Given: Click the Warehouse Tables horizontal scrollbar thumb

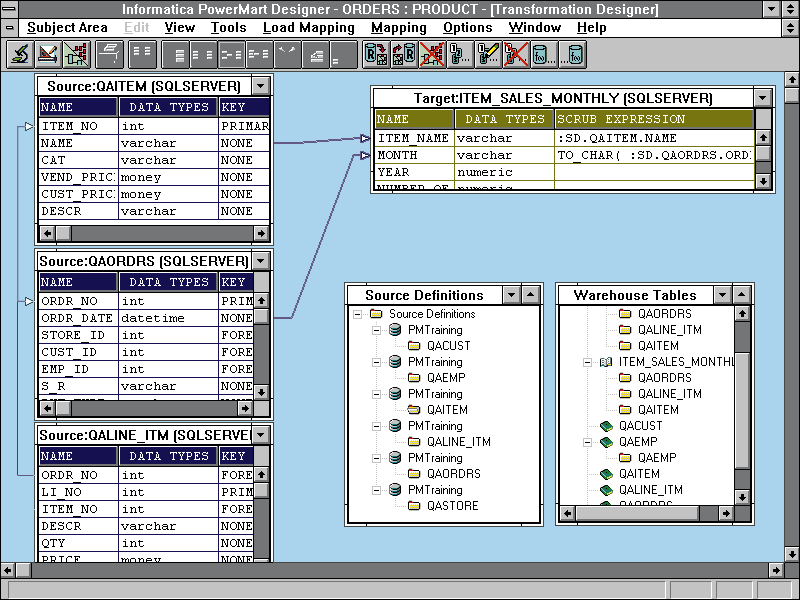Looking at the screenshot, I should (637, 513).
